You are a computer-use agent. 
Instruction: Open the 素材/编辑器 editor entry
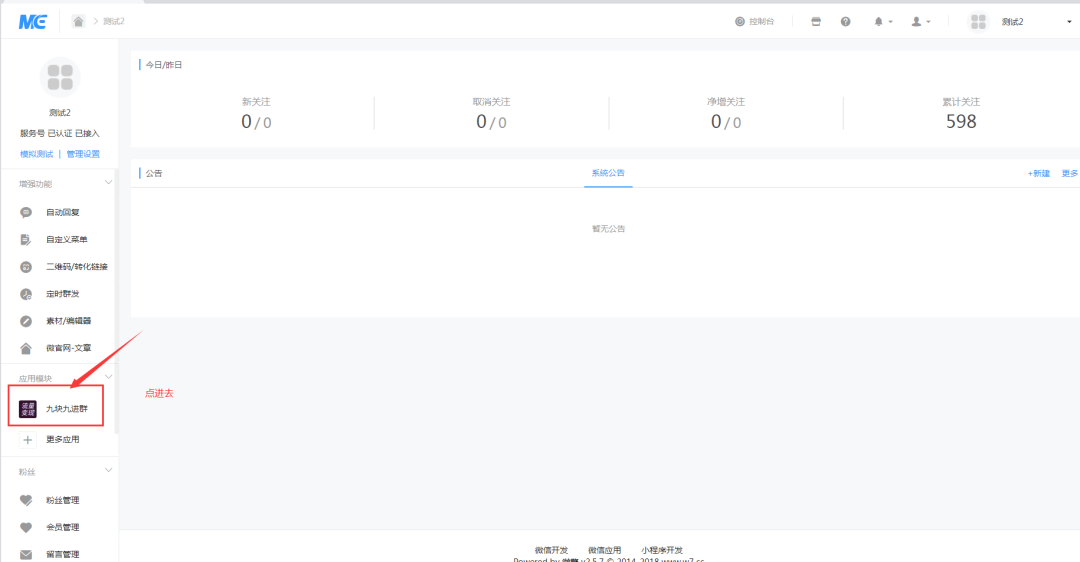68,321
